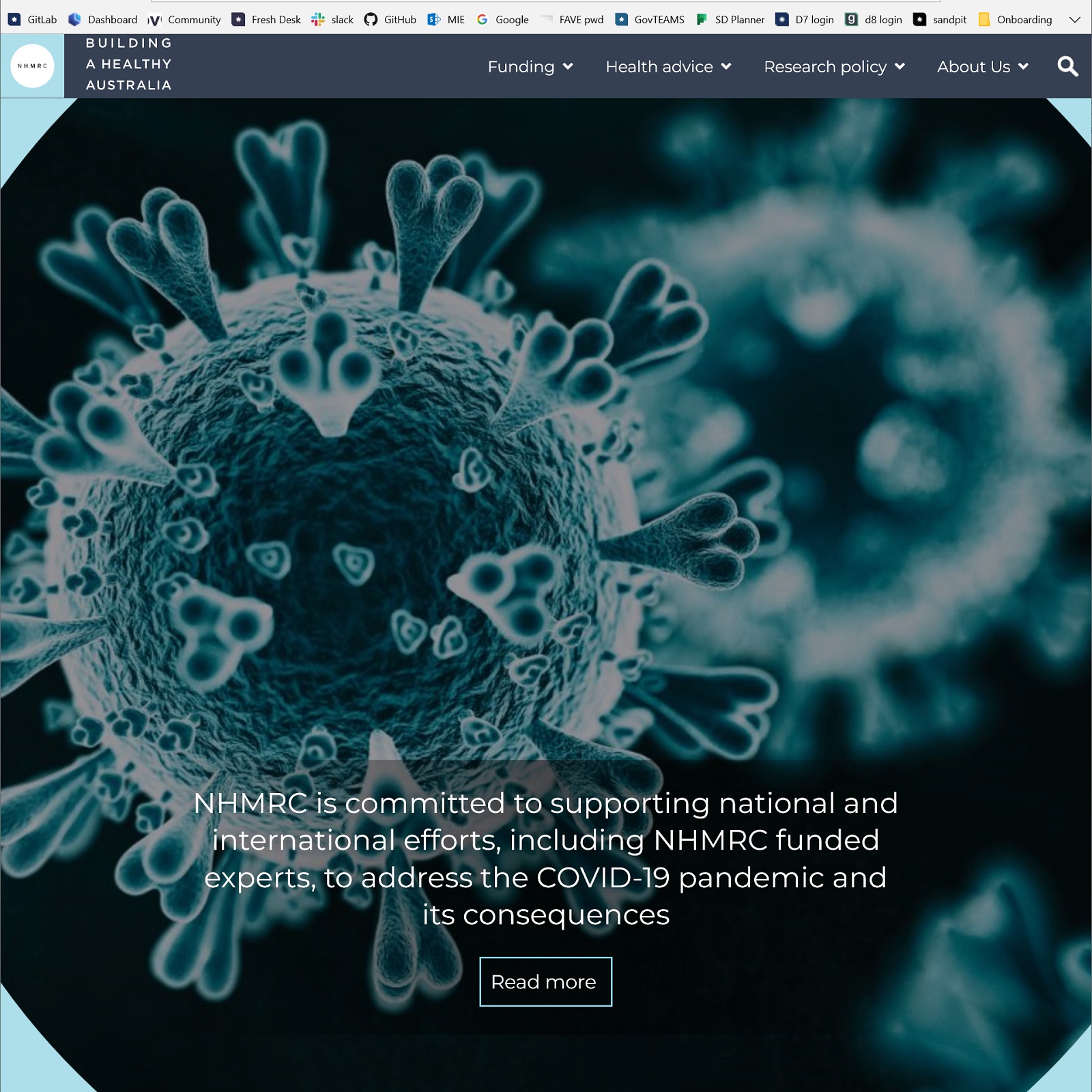Open the GitHub bookmark
The height and width of the screenshot is (1092, 1092).
point(390,20)
